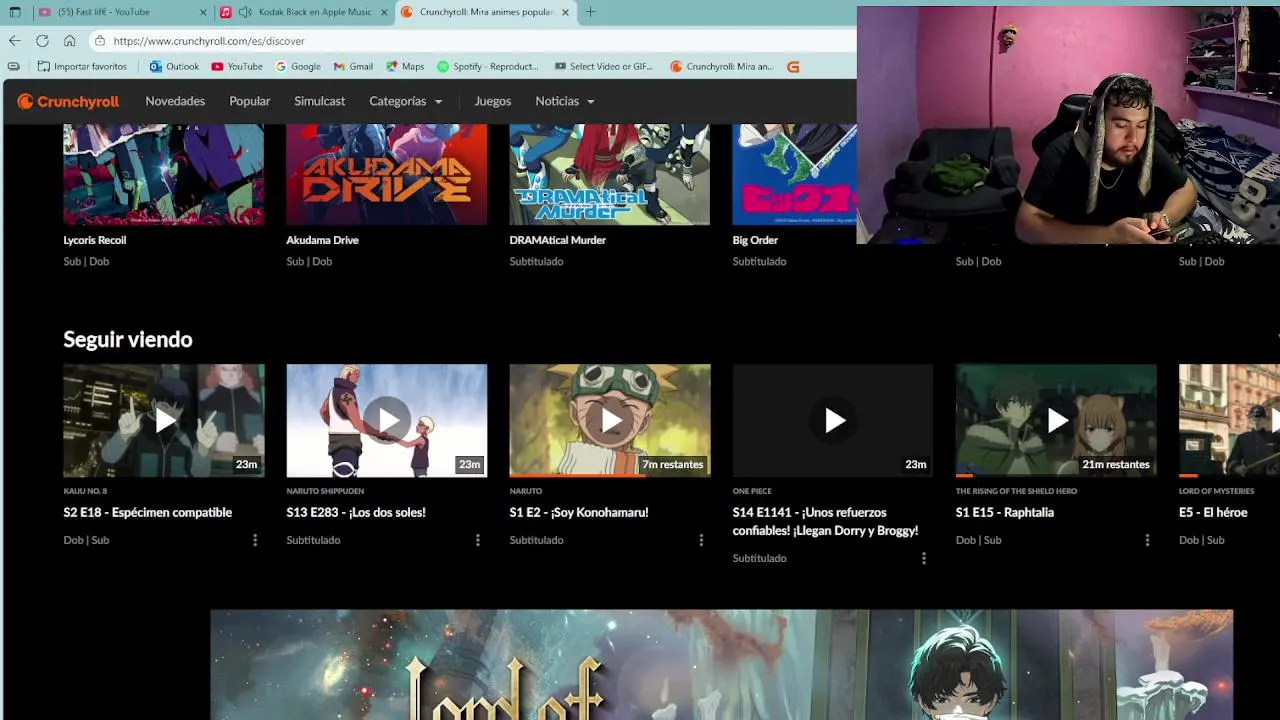
Task: Open options menu for One Piece E1141
Action: [x=924, y=558]
